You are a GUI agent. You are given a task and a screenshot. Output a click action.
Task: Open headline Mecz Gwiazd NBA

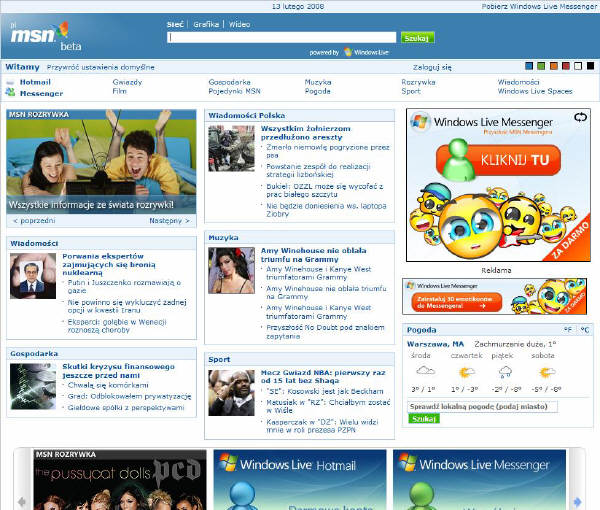click(x=323, y=376)
